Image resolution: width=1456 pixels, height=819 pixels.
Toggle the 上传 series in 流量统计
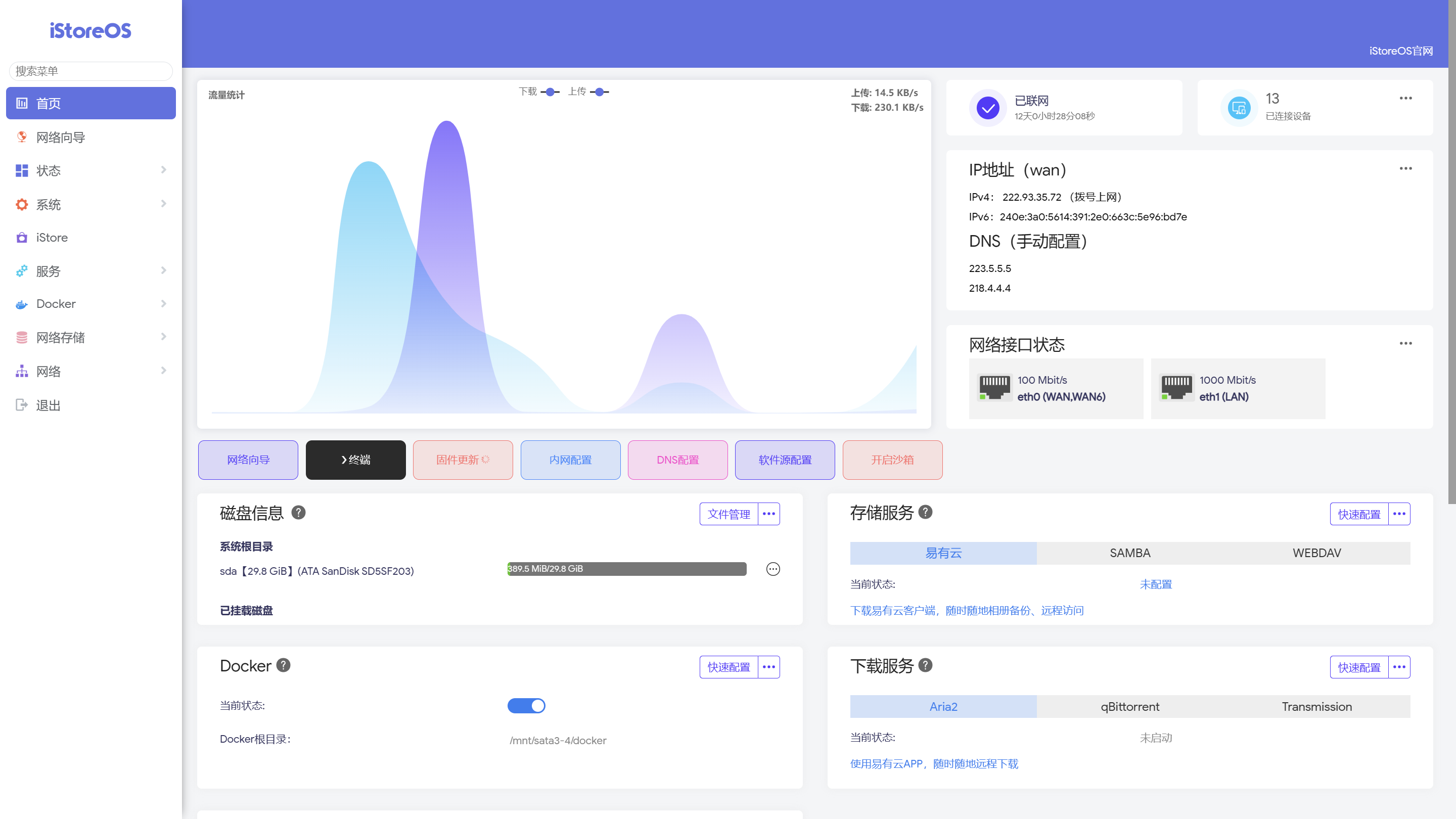coord(599,92)
